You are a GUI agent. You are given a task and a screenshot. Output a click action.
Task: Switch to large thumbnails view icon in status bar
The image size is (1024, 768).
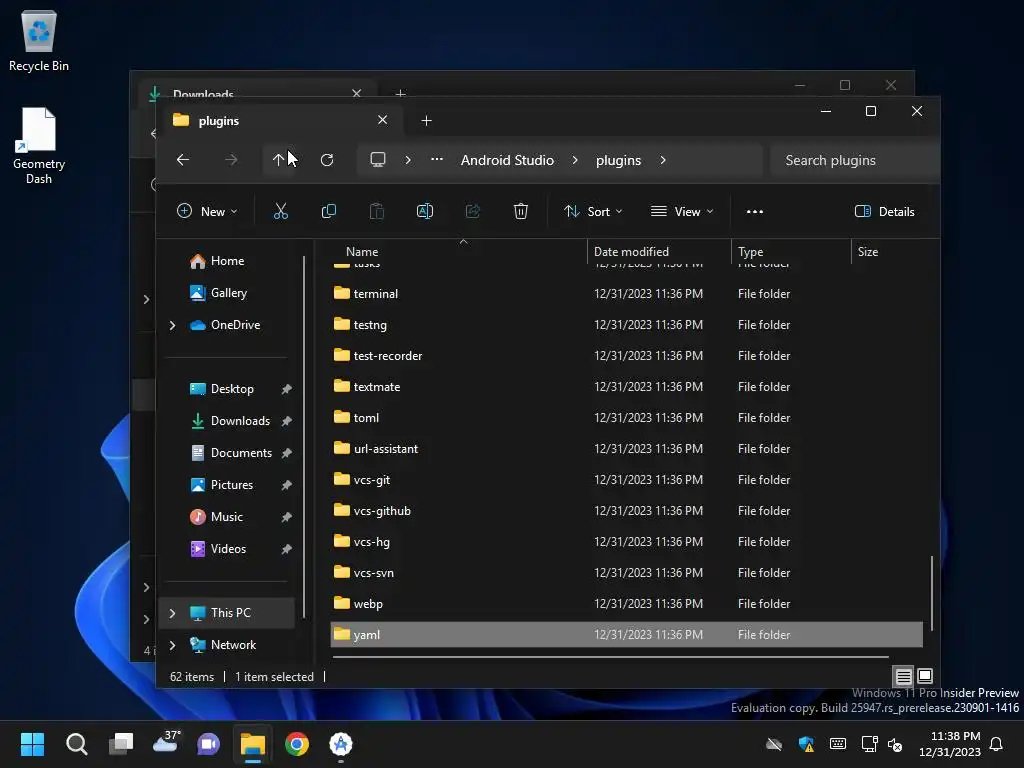coord(925,676)
